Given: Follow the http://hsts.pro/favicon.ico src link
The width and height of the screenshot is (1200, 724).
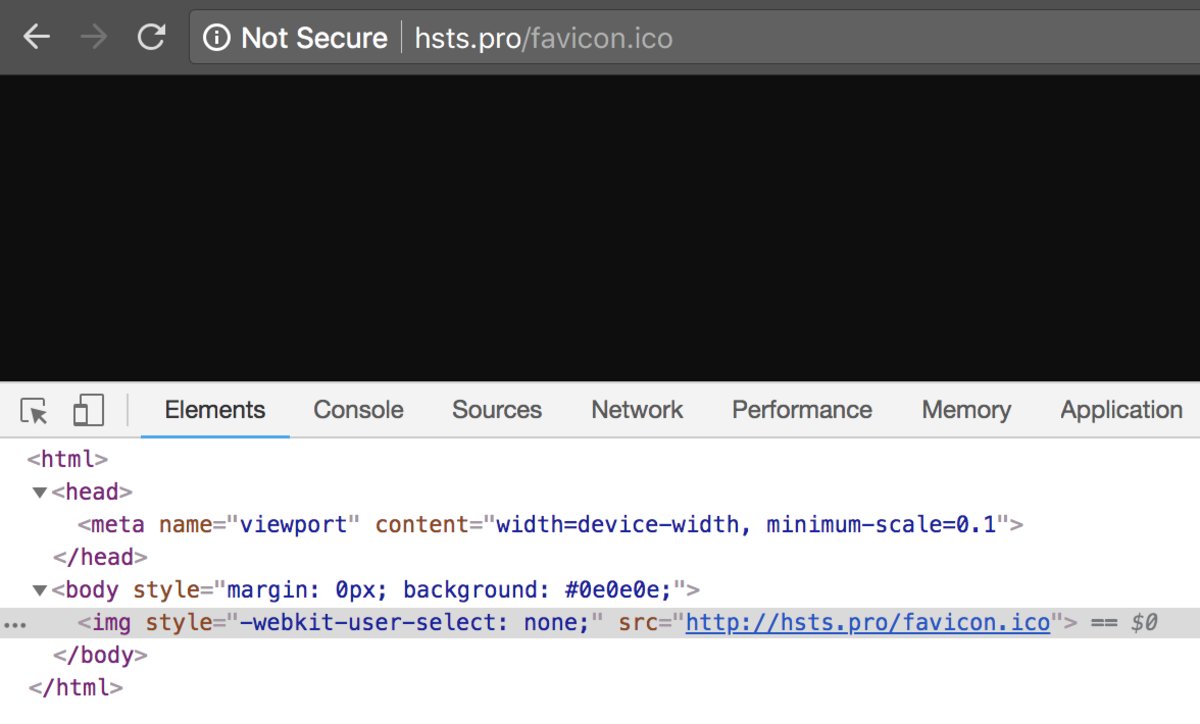Looking at the screenshot, I should [868, 623].
